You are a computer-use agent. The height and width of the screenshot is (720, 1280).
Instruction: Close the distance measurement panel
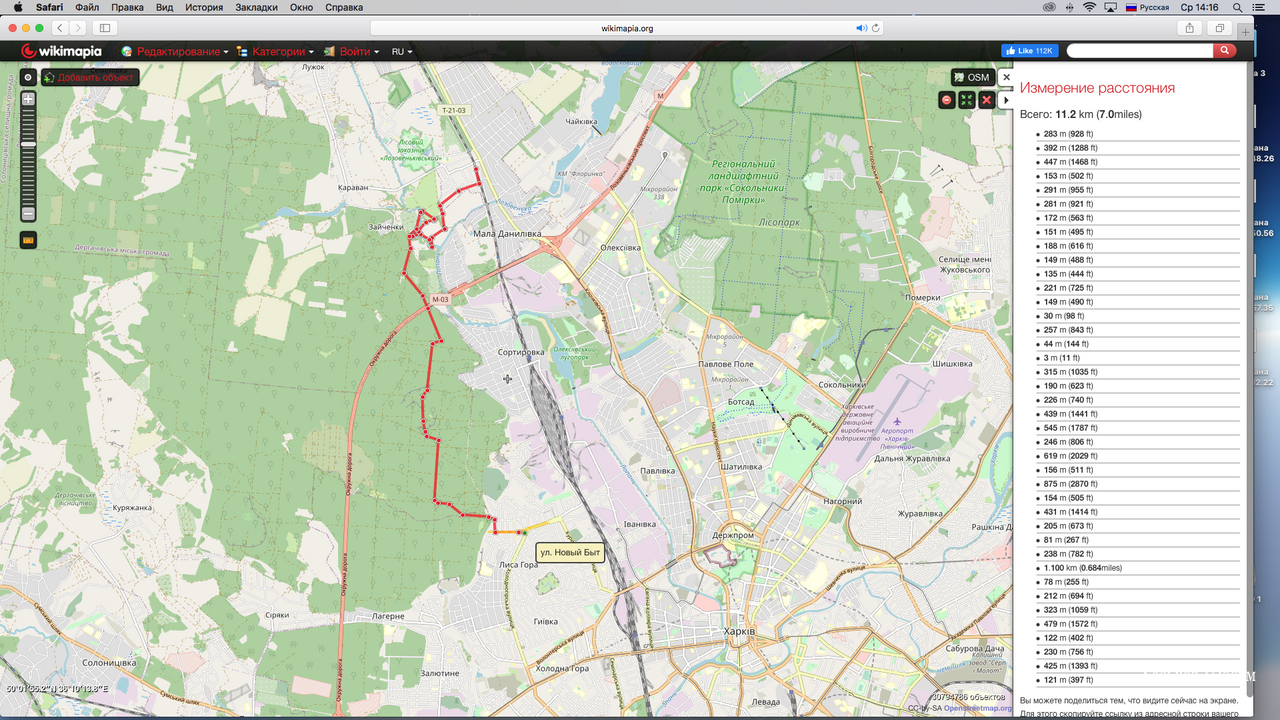[x=1006, y=77]
